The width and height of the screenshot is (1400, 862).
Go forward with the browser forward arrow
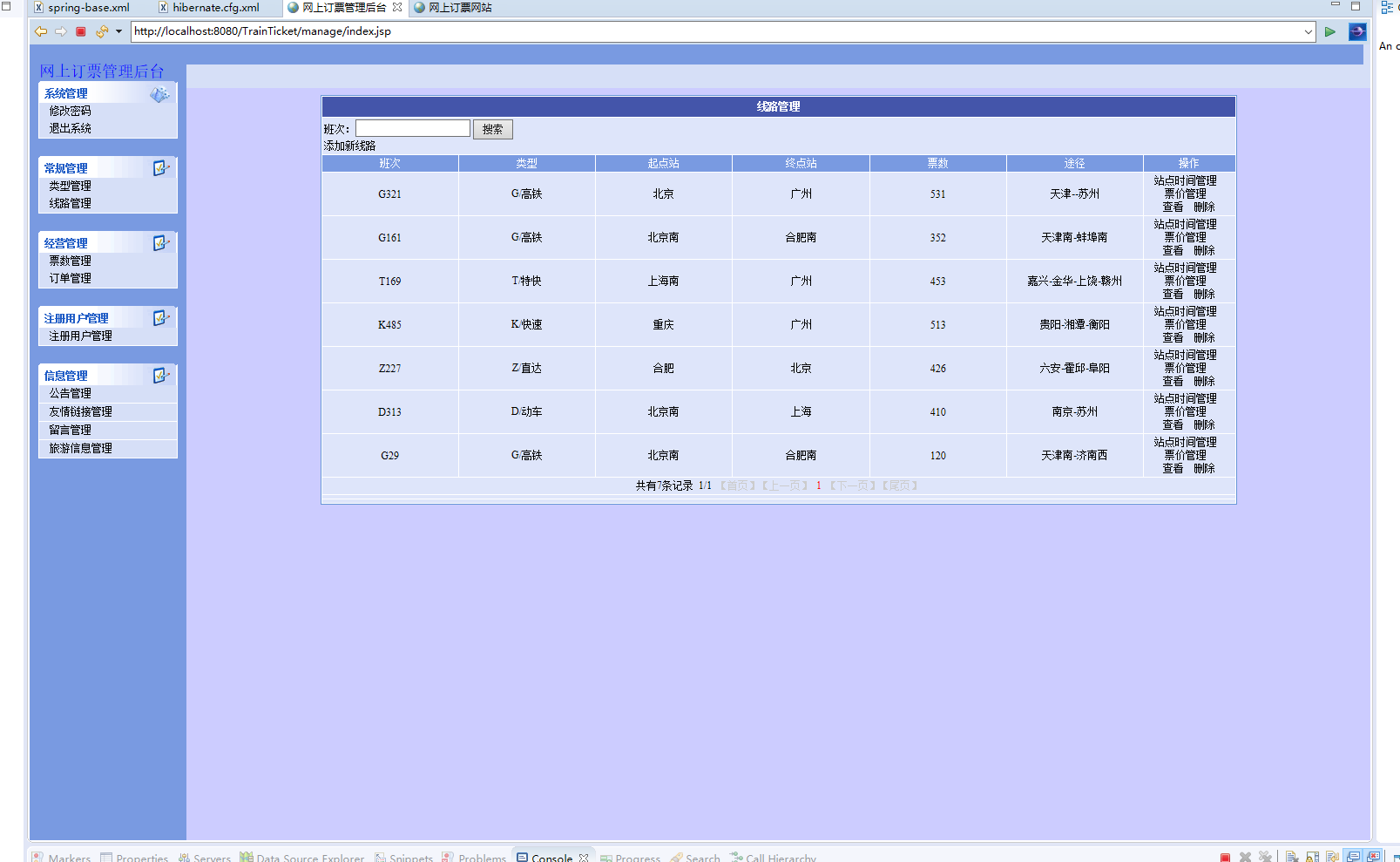click(61, 31)
